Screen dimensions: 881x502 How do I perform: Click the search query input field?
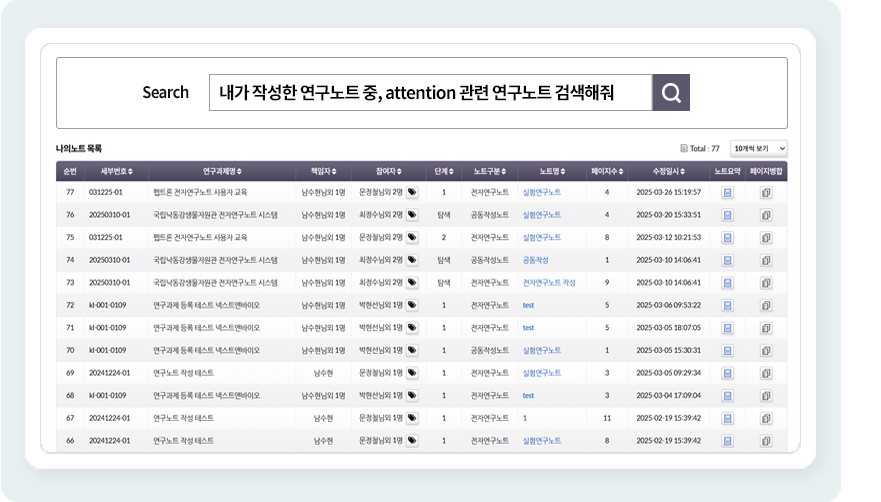coord(430,93)
